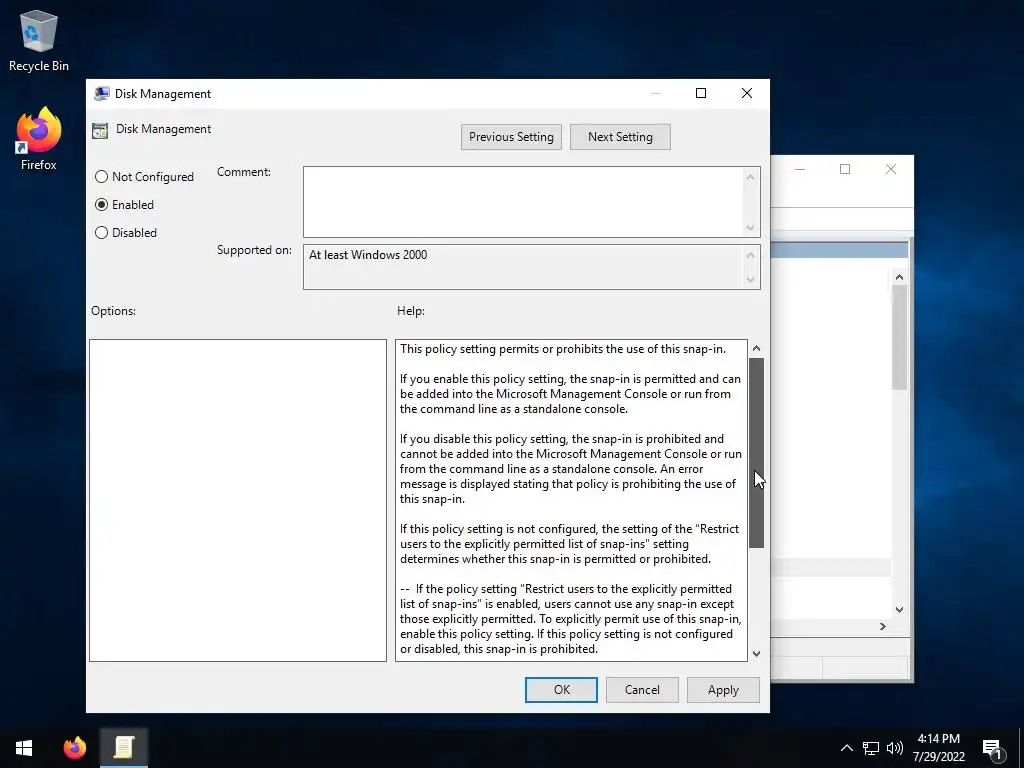Screen dimensions: 1024x768
Task: Go to the Next Setting
Action: click(620, 136)
